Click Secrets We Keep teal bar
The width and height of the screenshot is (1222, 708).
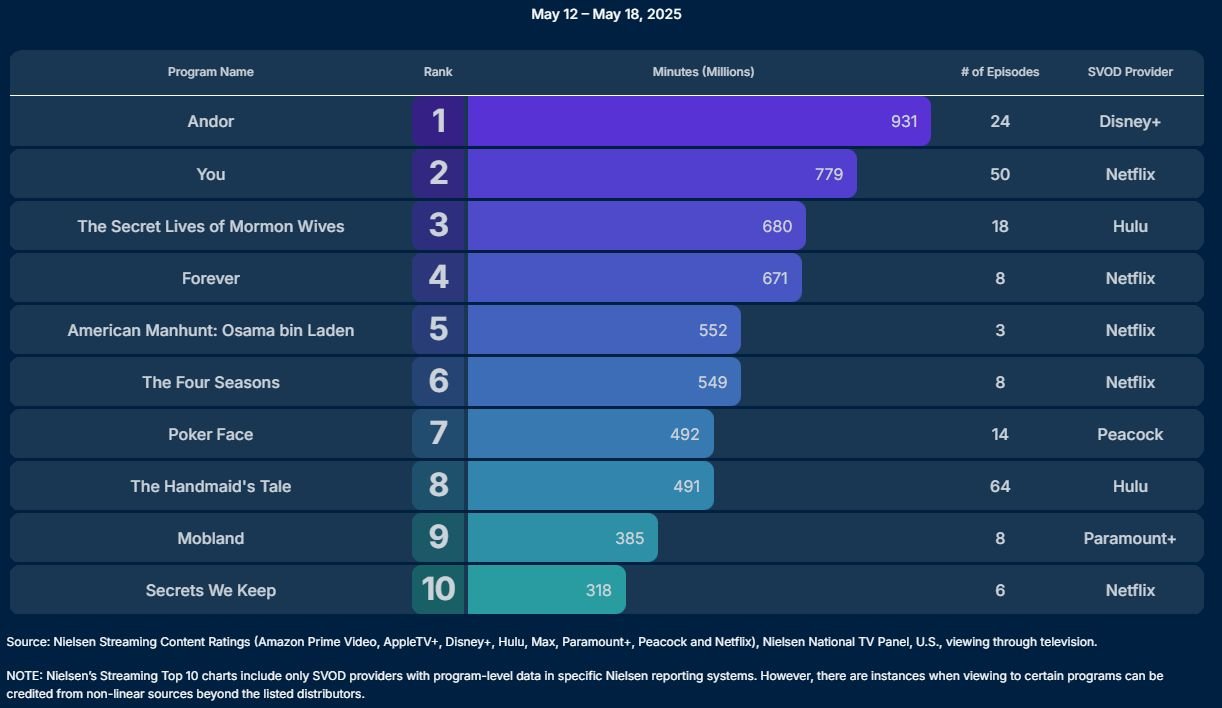[547, 589]
